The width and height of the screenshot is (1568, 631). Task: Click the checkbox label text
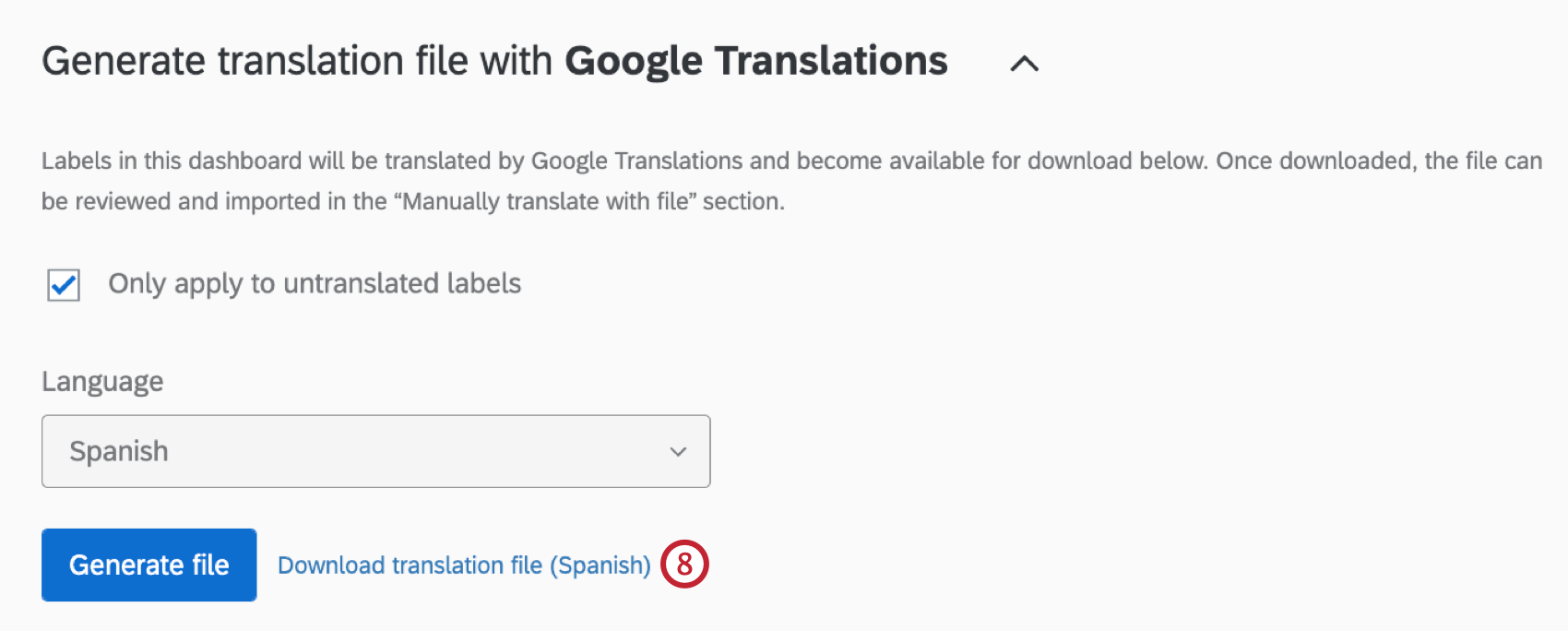click(x=314, y=284)
